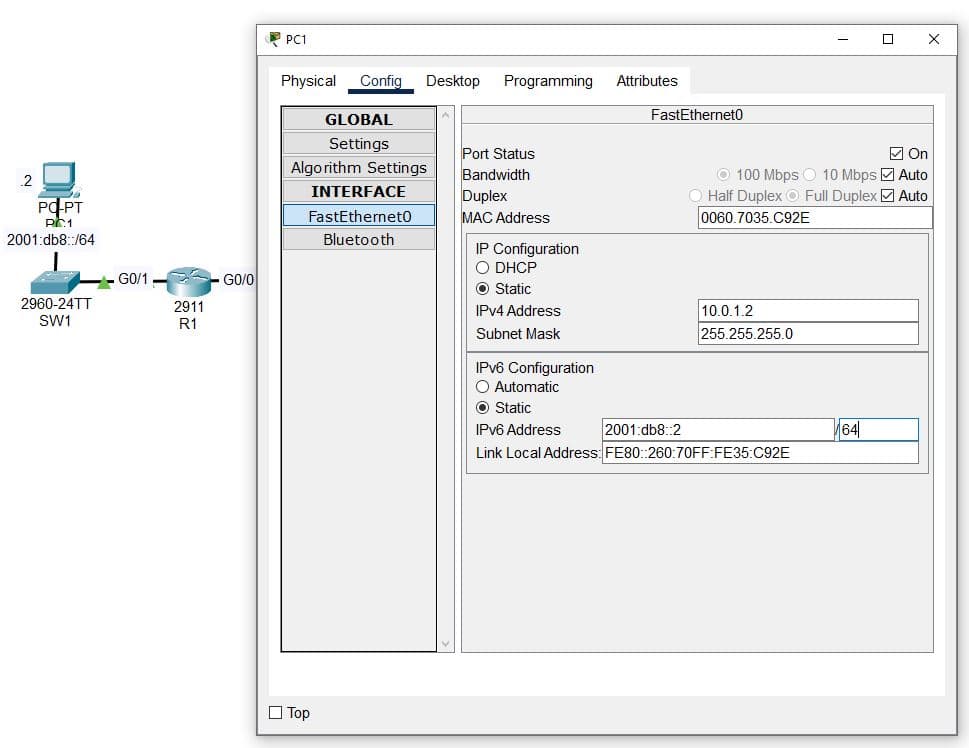Image resolution: width=969 pixels, height=748 pixels.
Task: Open the global Settings button
Action: 359,144
